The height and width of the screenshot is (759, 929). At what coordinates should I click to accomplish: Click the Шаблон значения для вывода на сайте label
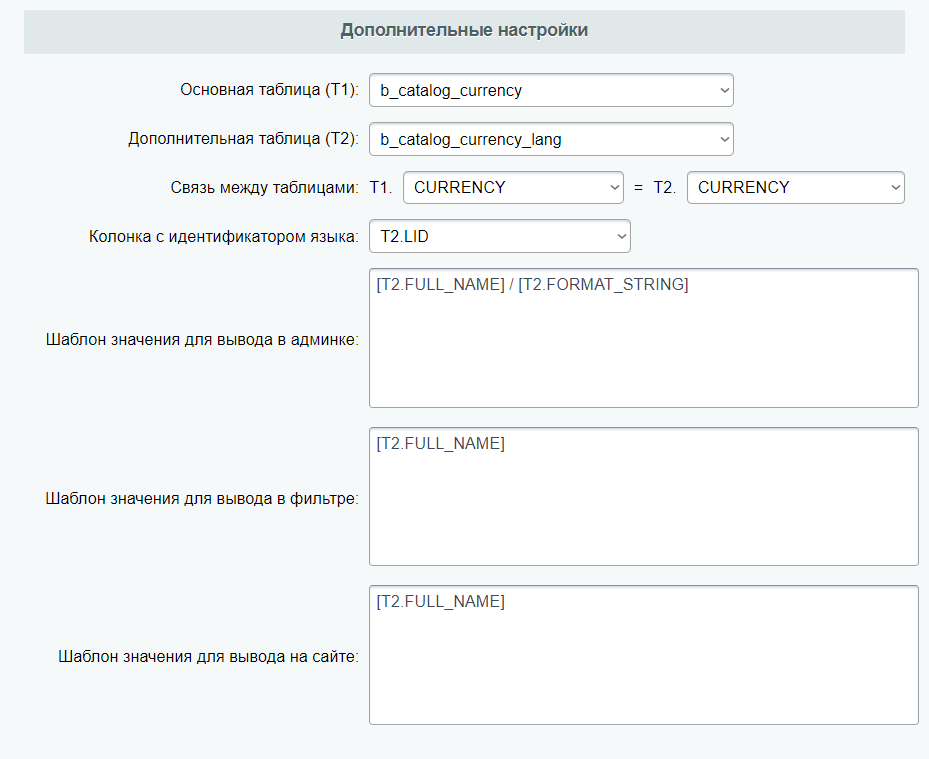pos(208,657)
